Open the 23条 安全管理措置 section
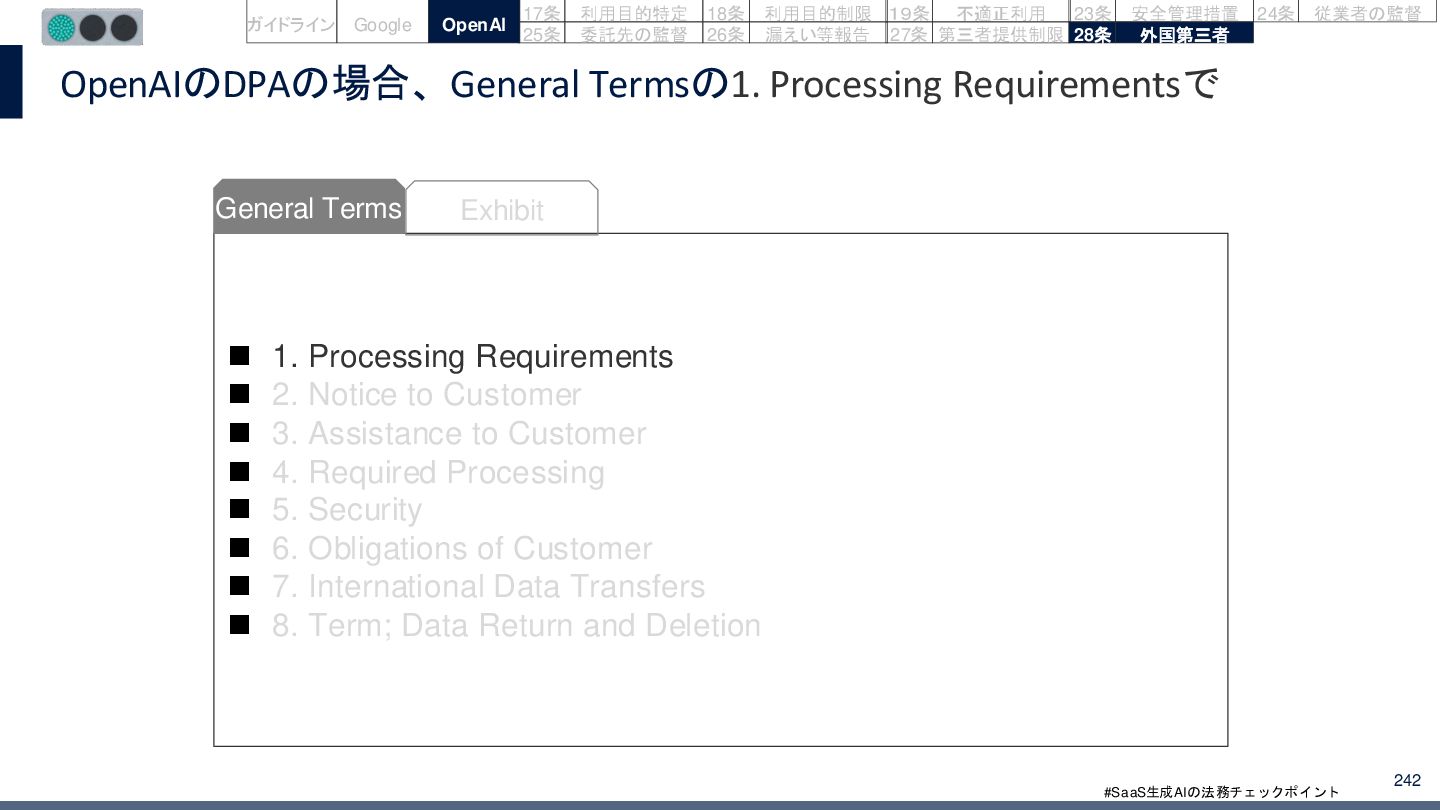Image resolution: width=1440 pixels, height=810 pixels. pyautogui.click(x=1161, y=13)
